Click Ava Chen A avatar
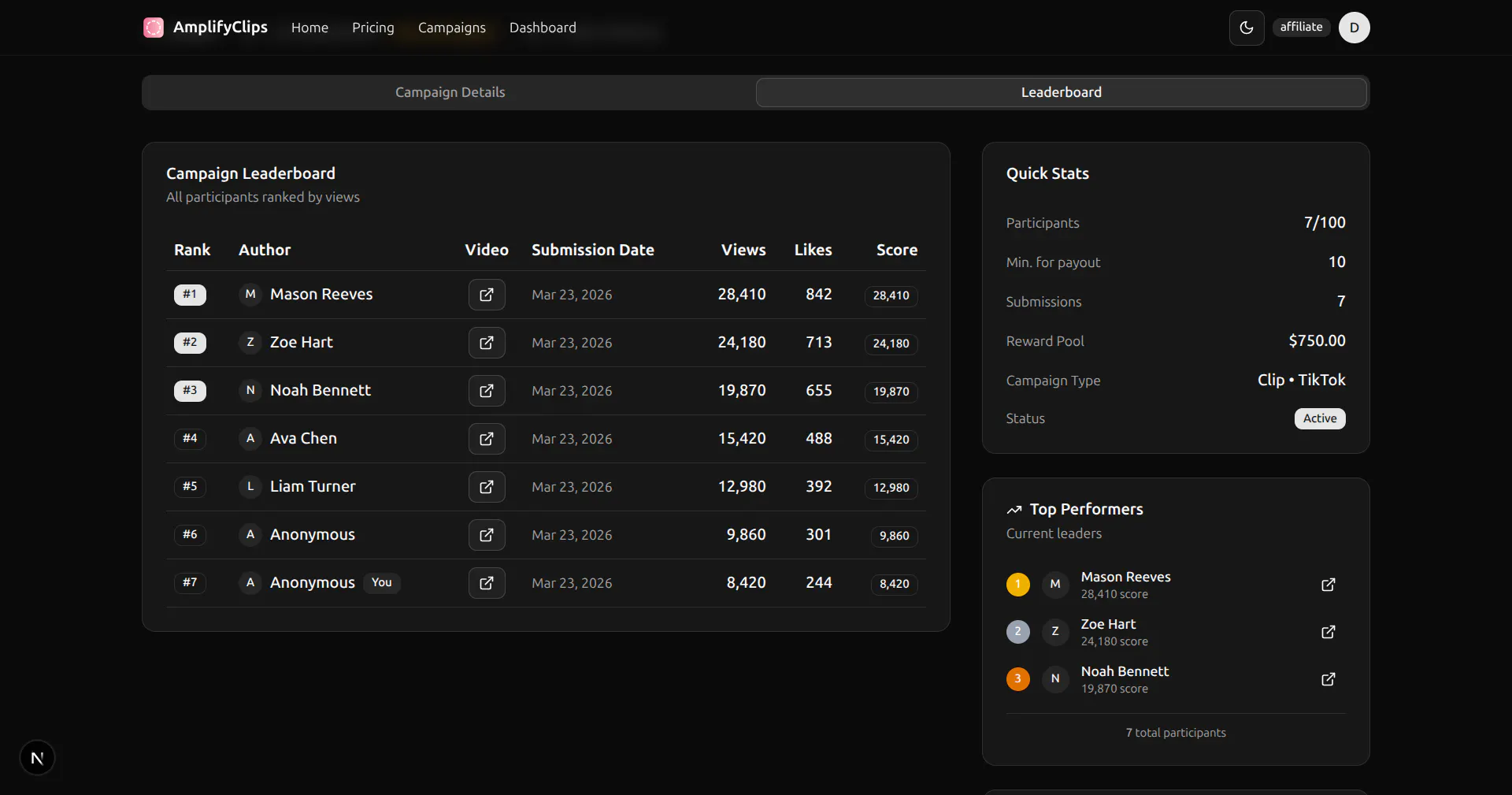 [250, 439]
